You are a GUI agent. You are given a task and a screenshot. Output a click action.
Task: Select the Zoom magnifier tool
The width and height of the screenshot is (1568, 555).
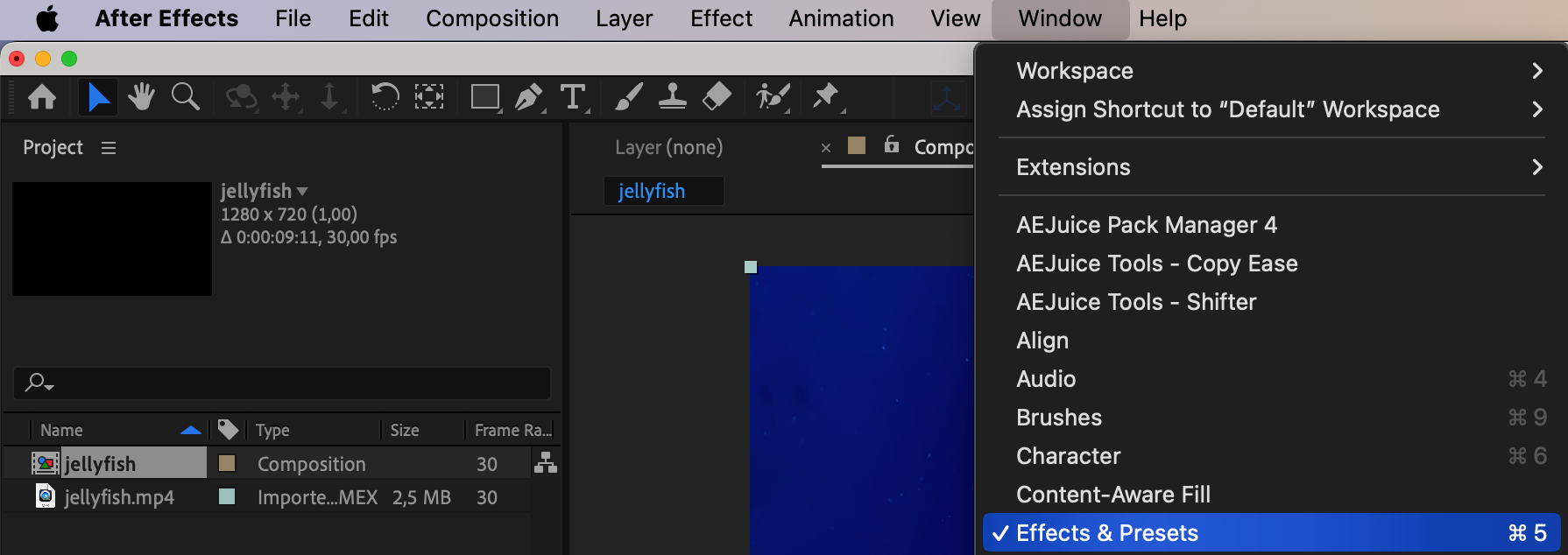click(x=185, y=96)
